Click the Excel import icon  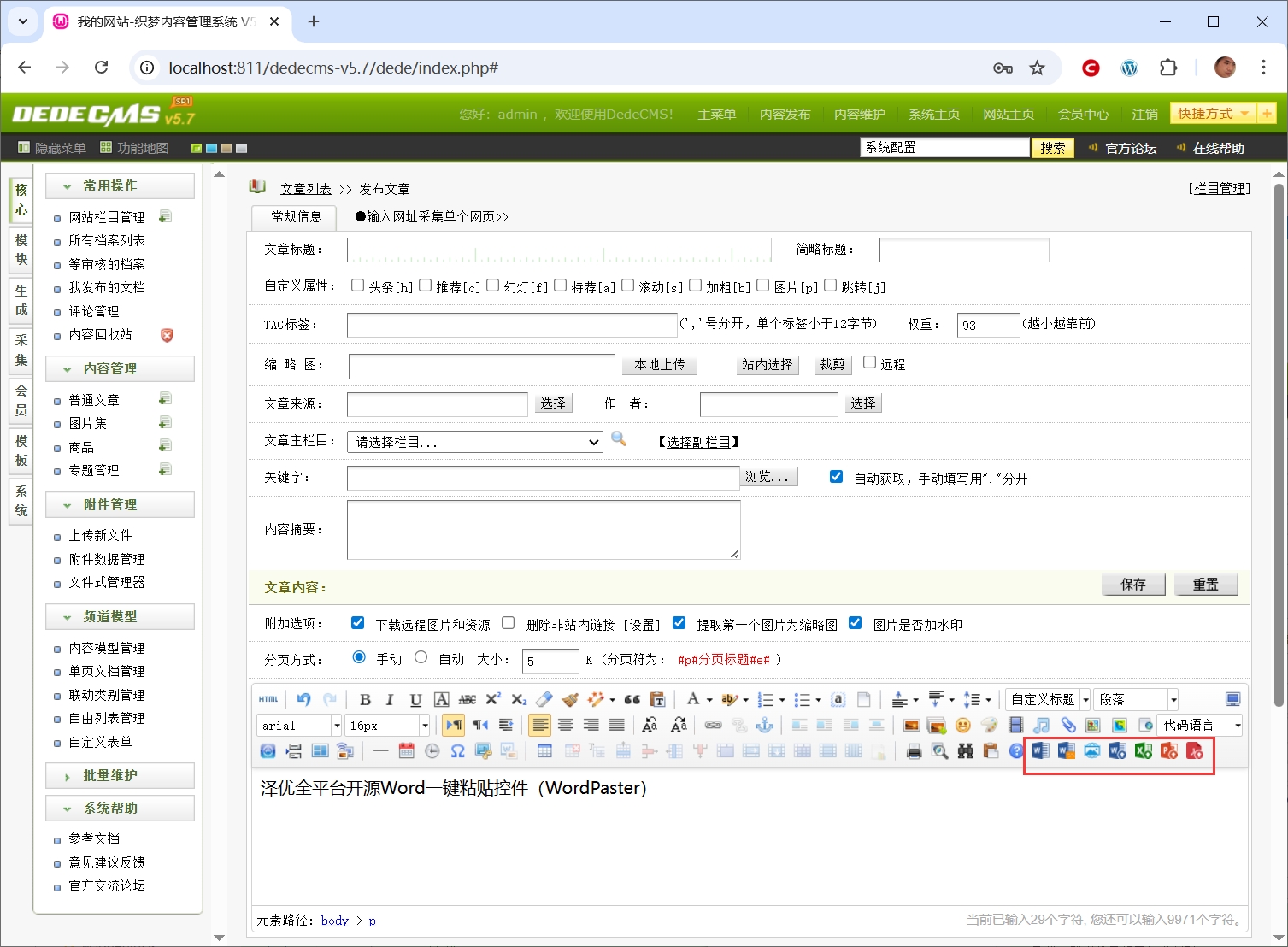point(1144,751)
